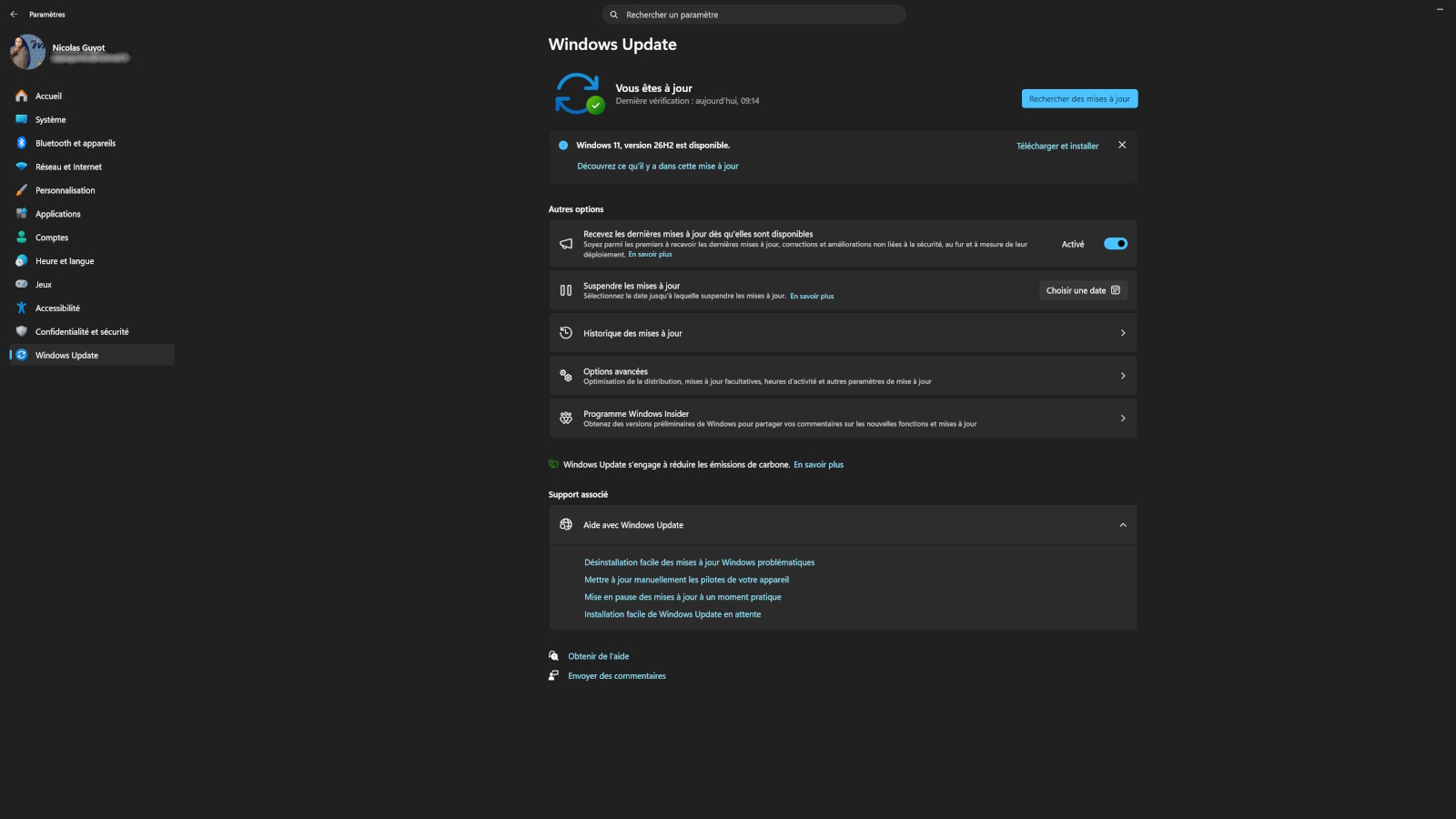Click the search magnifier icon
Viewport: 1456px width, 819px height.
coord(614,15)
